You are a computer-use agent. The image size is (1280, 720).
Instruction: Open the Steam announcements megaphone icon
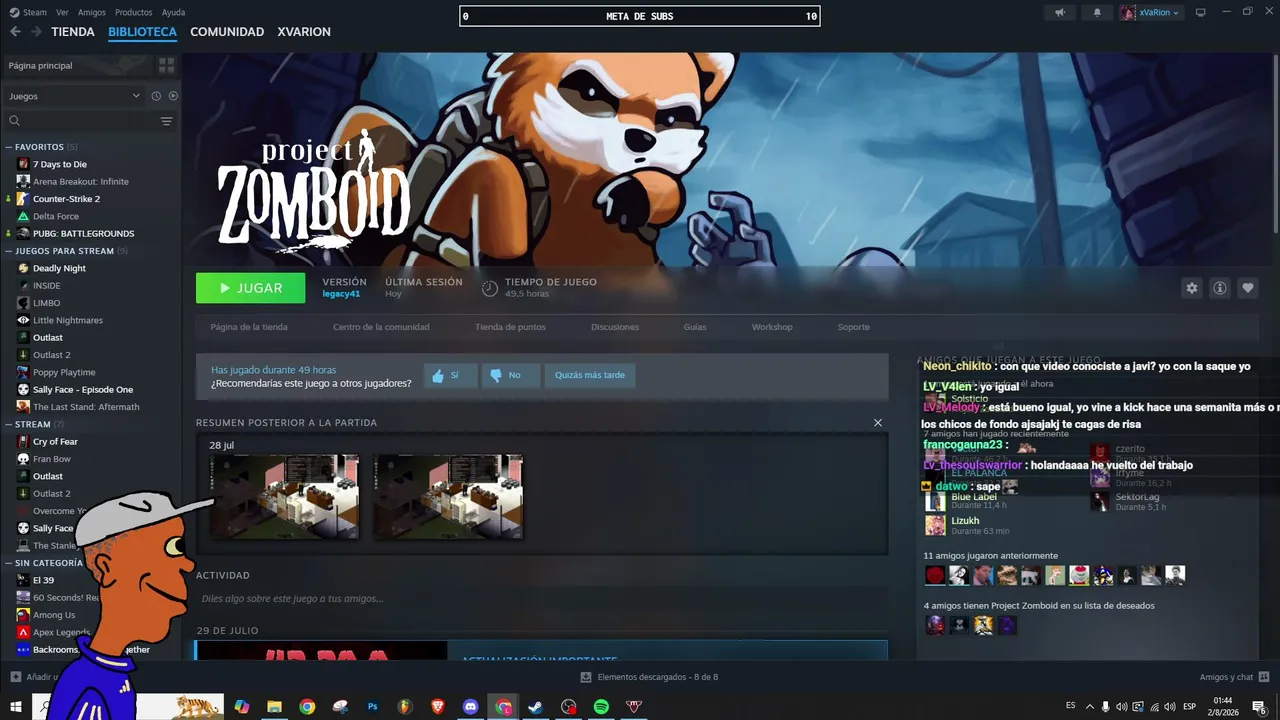(1060, 13)
